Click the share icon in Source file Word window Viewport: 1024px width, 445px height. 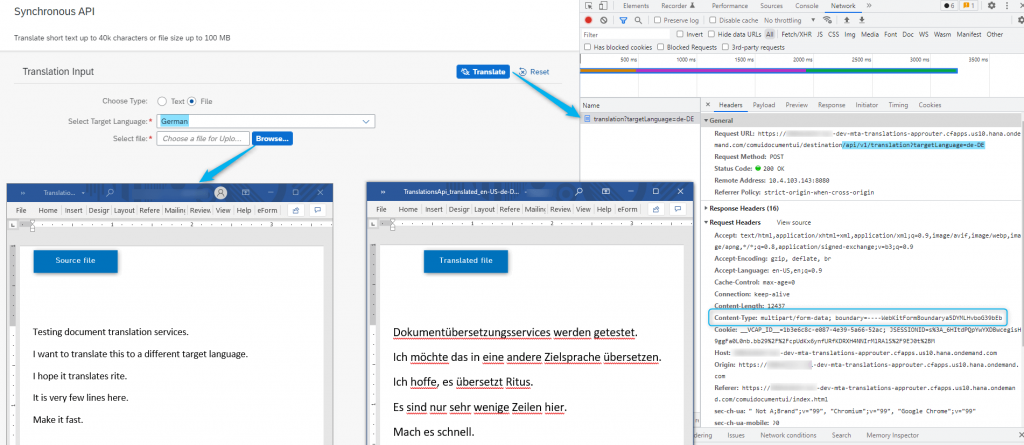tap(295, 210)
